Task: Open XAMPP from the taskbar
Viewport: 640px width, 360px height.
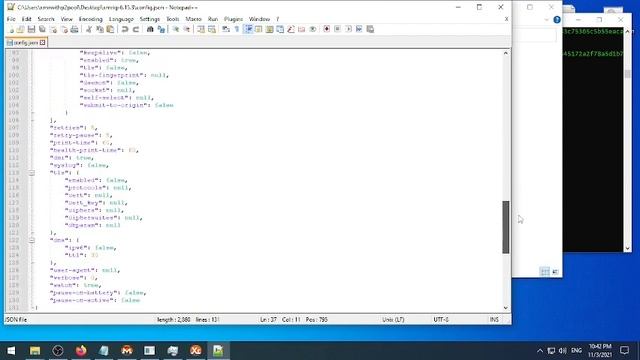Action: coord(196,351)
